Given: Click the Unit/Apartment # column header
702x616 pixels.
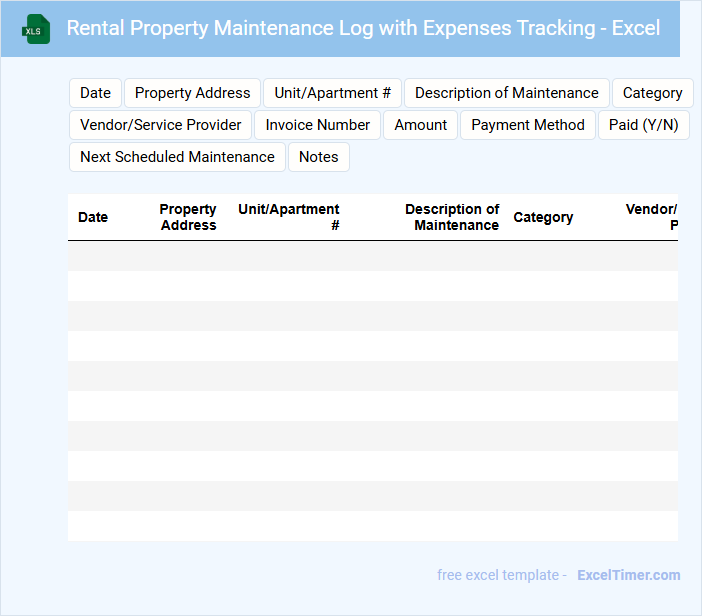Looking at the screenshot, I should pos(289,217).
